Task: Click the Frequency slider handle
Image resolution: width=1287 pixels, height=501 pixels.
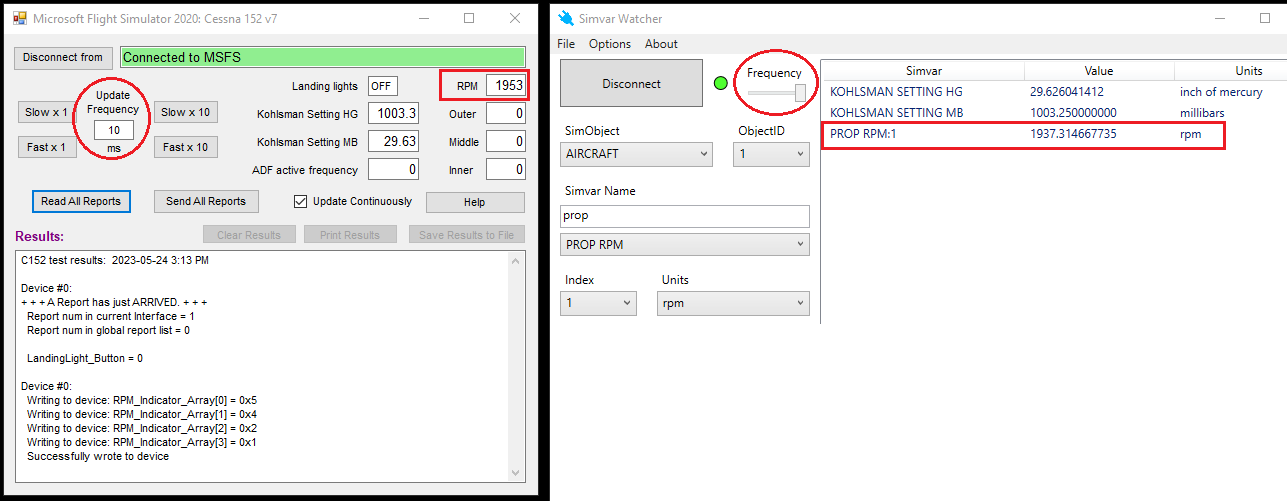Action: (x=800, y=92)
